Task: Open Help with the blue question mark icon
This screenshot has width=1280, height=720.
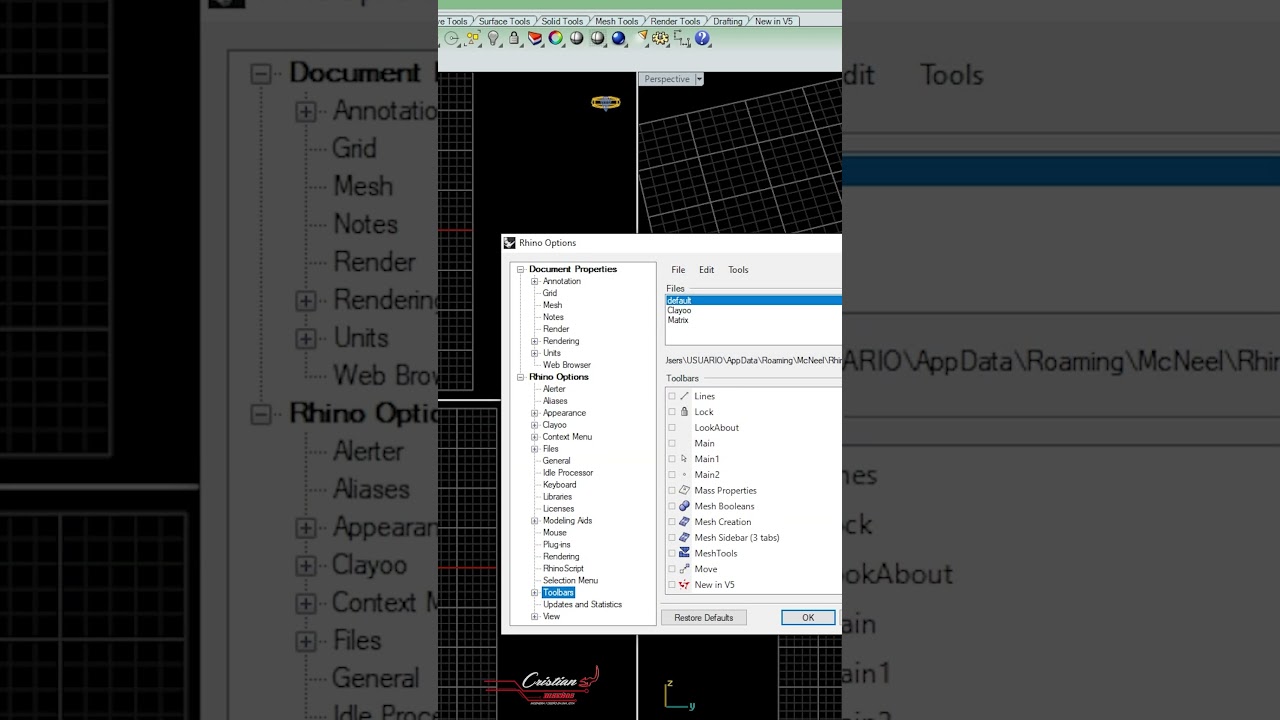Action: pyautogui.click(x=702, y=38)
